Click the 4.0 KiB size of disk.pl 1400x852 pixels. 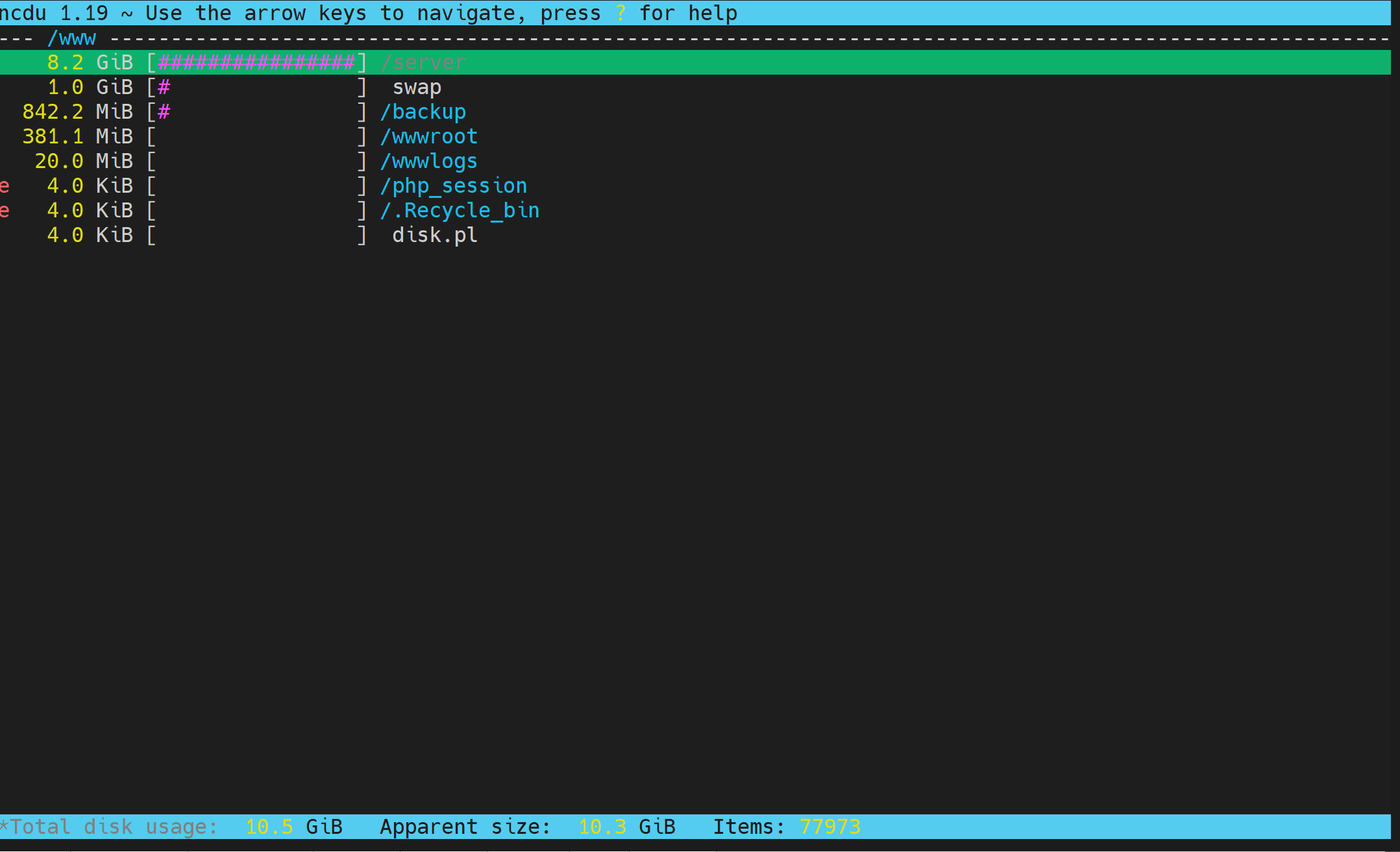[90, 235]
